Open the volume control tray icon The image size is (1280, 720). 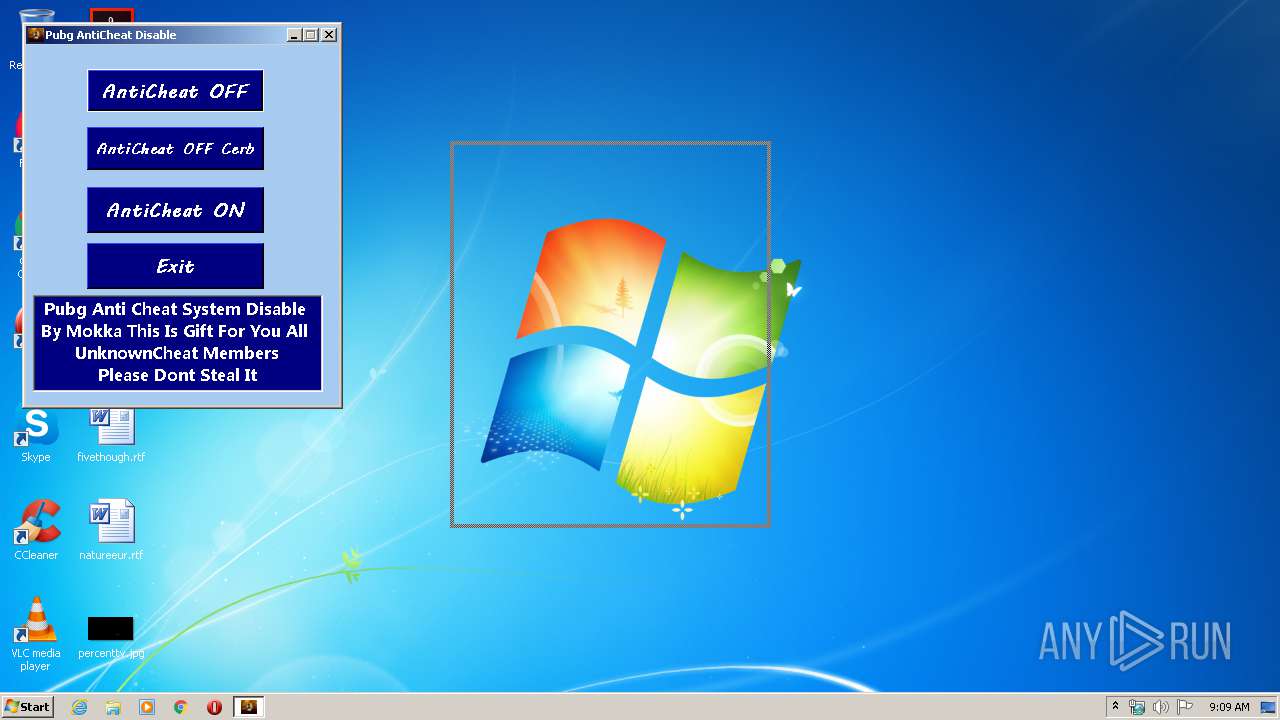pos(1161,707)
